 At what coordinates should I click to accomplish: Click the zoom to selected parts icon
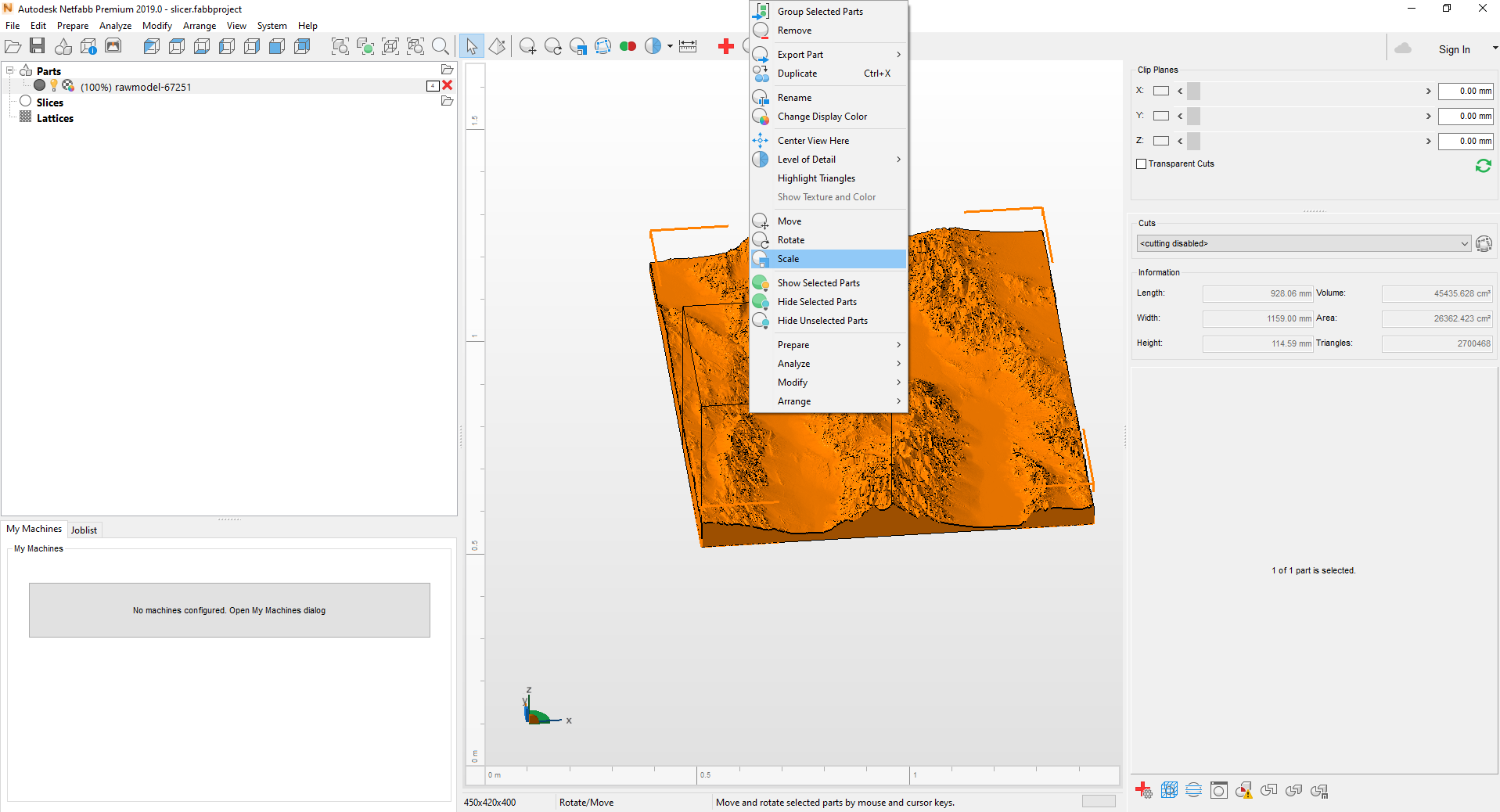[365, 47]
